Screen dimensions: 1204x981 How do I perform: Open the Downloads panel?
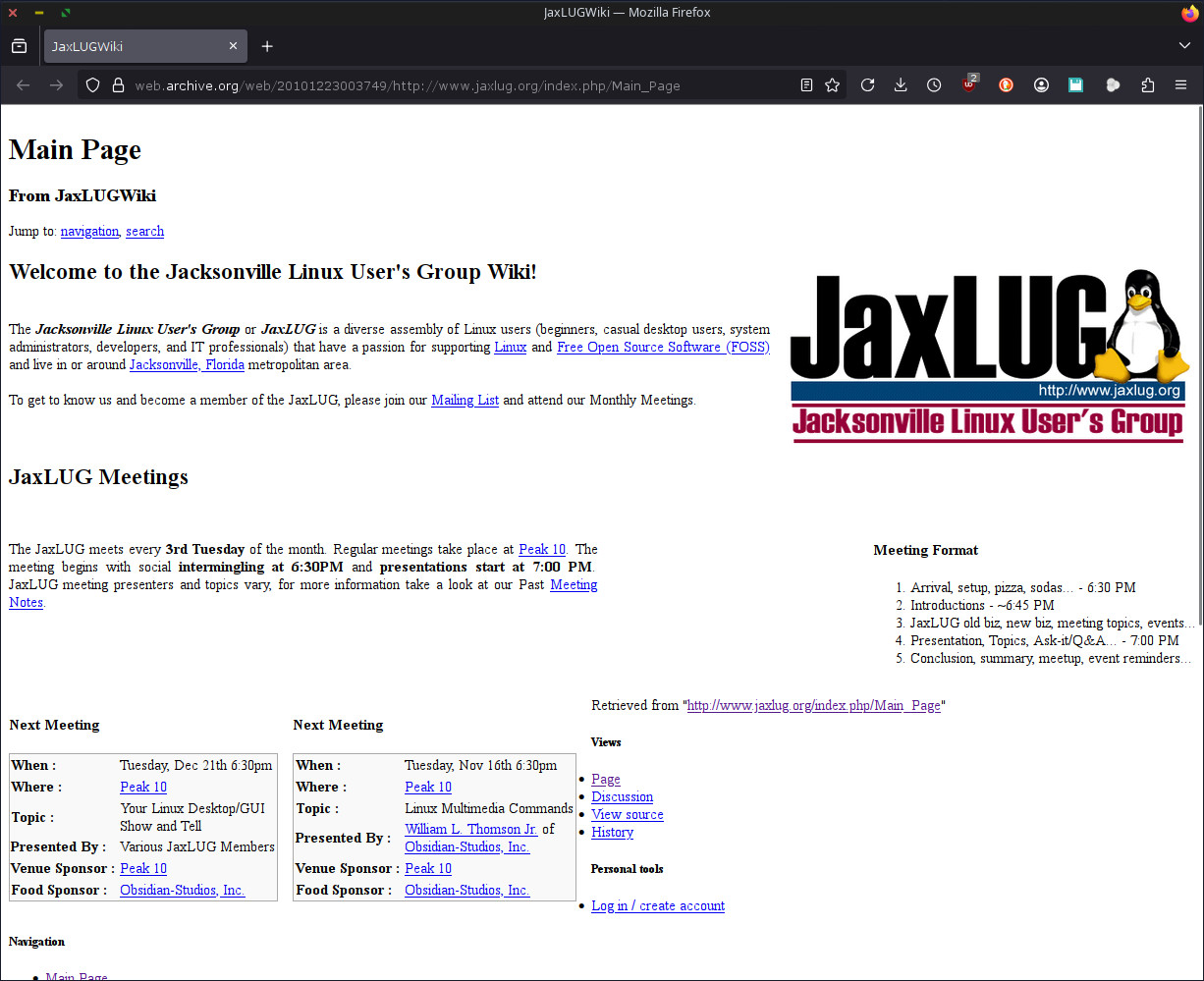900,84
